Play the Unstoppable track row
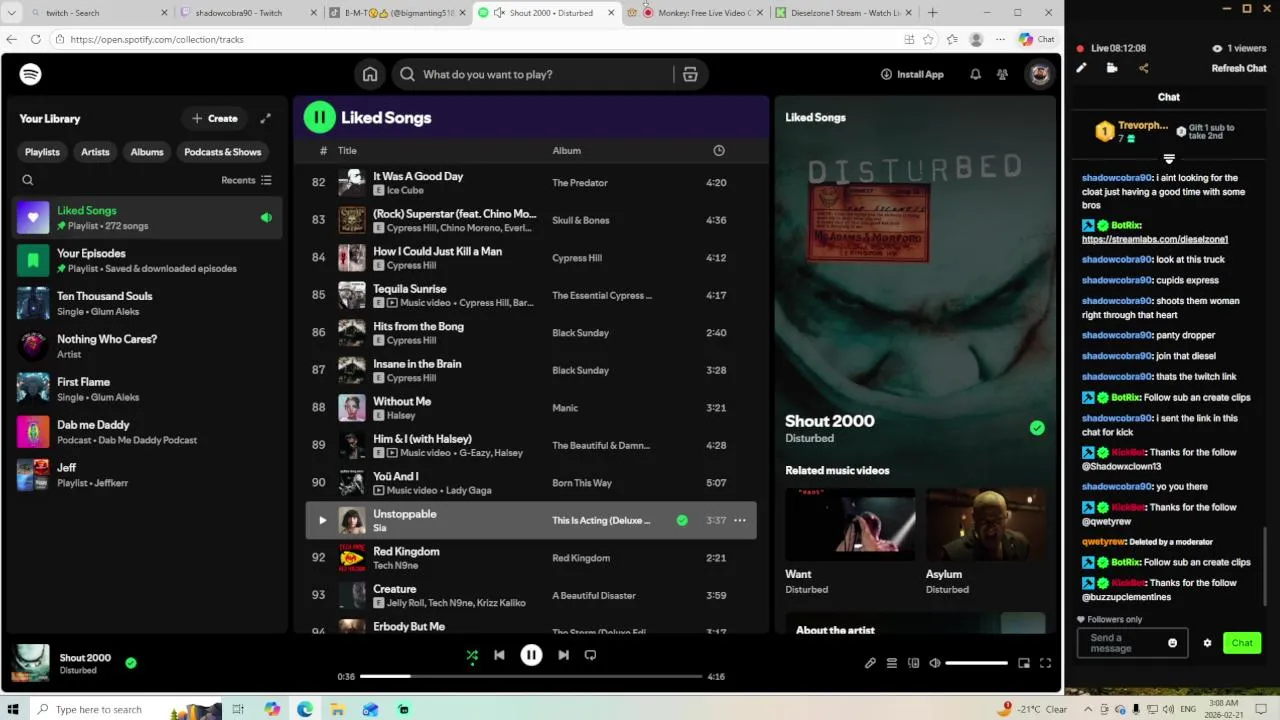This screenshot has height=720, width=1280. [322, 520]
